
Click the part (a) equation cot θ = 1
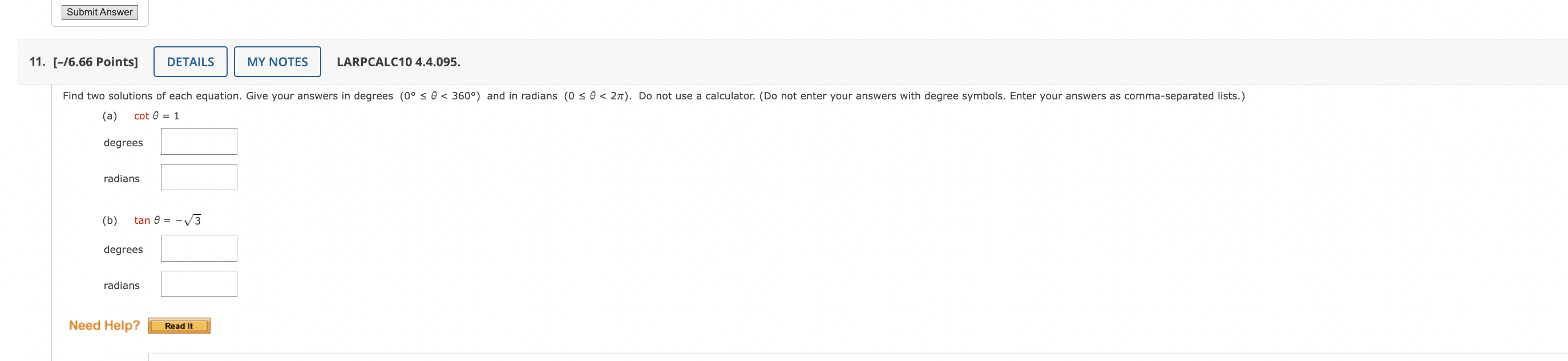tap(156, 115)
